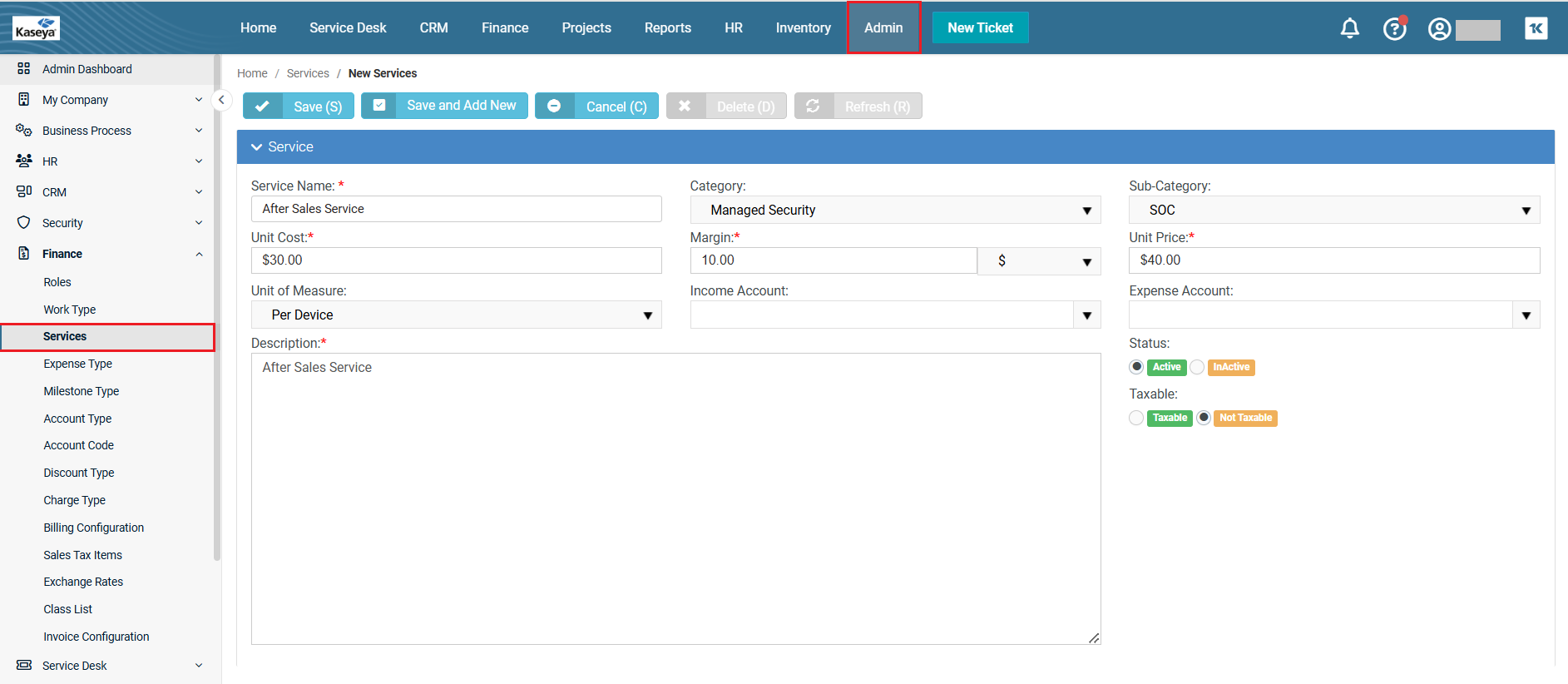
Task: Select the Not Taxable radio button
Action: (x=1204, y=418)
